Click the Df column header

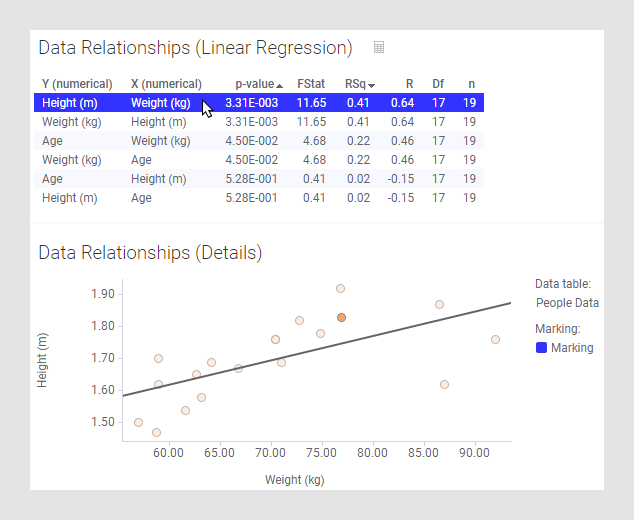(x=438, y=84)
